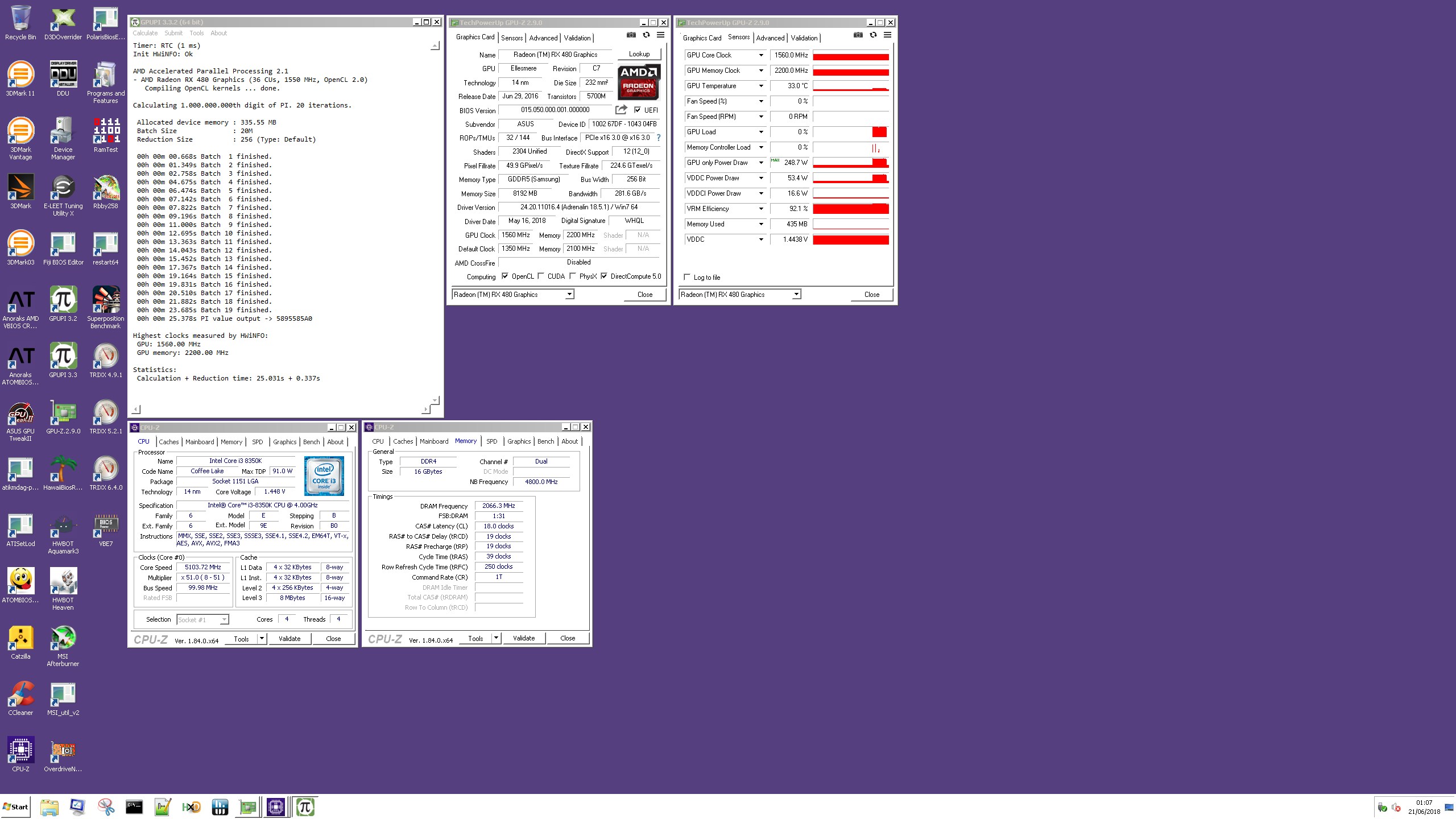Open the Recycle Bin
The image size is (1456, 819).
coord(20,23)
